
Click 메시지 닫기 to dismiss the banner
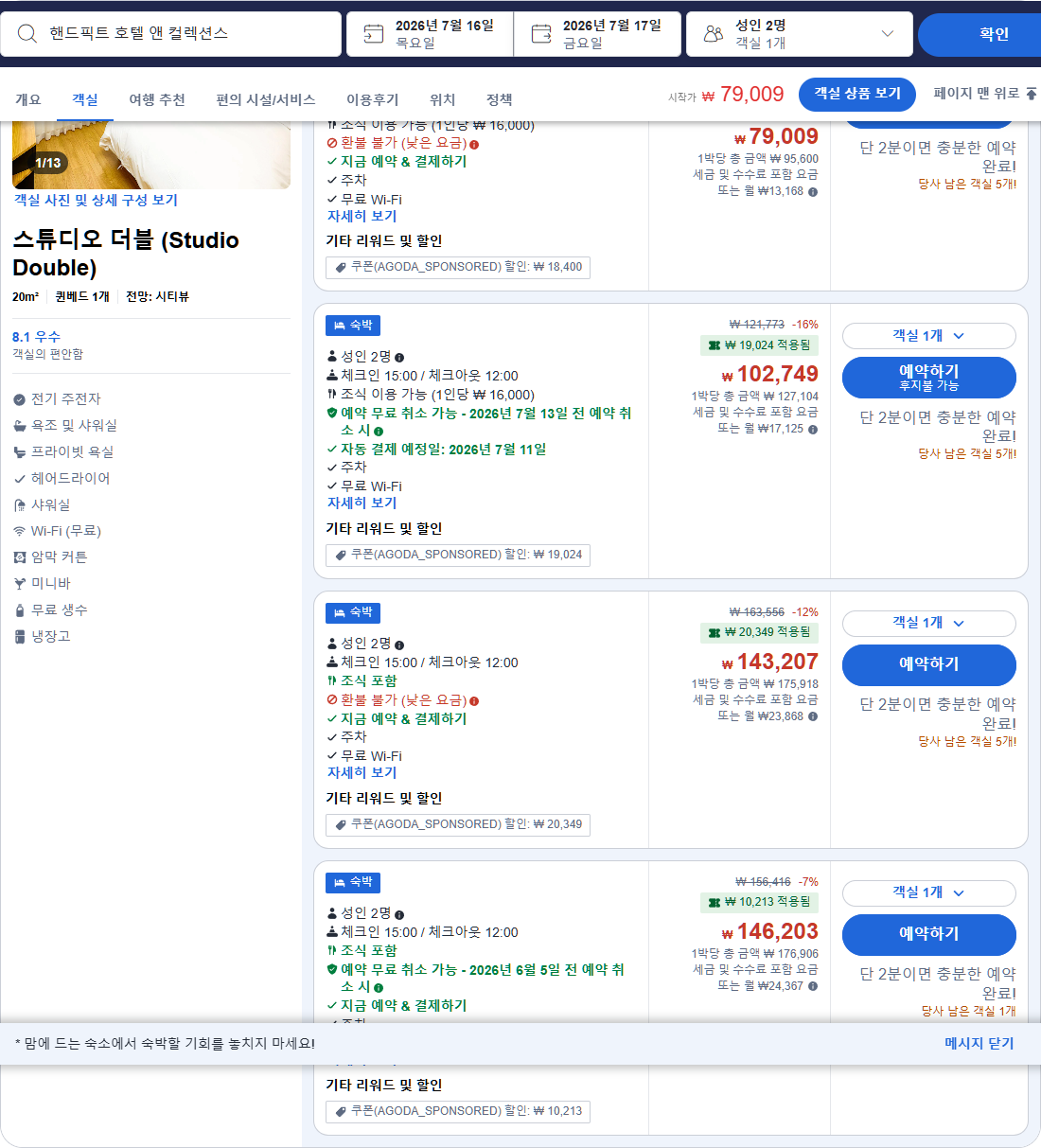coord(979,1043)
